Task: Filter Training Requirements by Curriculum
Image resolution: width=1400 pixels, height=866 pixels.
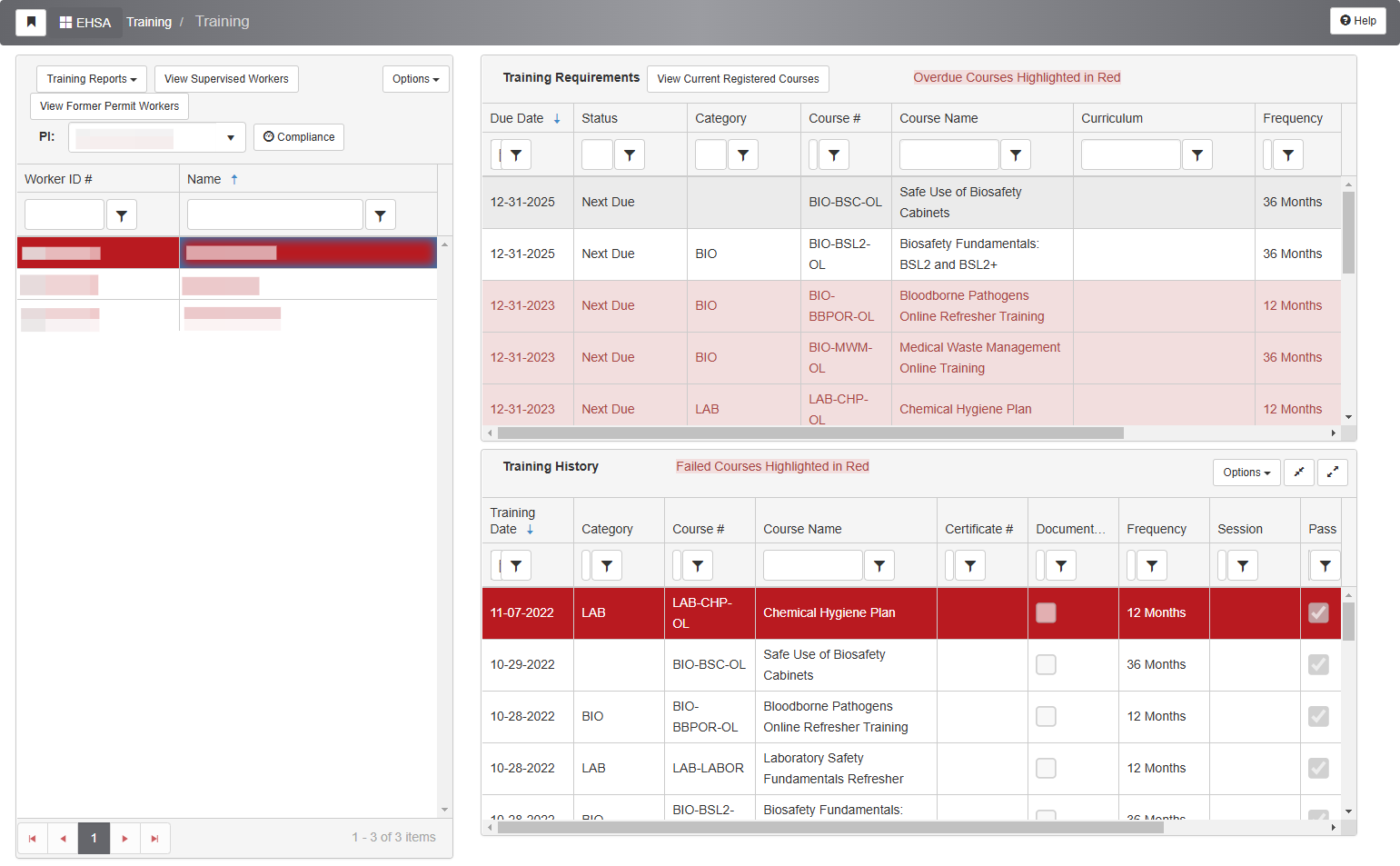Action: tap(1197, 154)
